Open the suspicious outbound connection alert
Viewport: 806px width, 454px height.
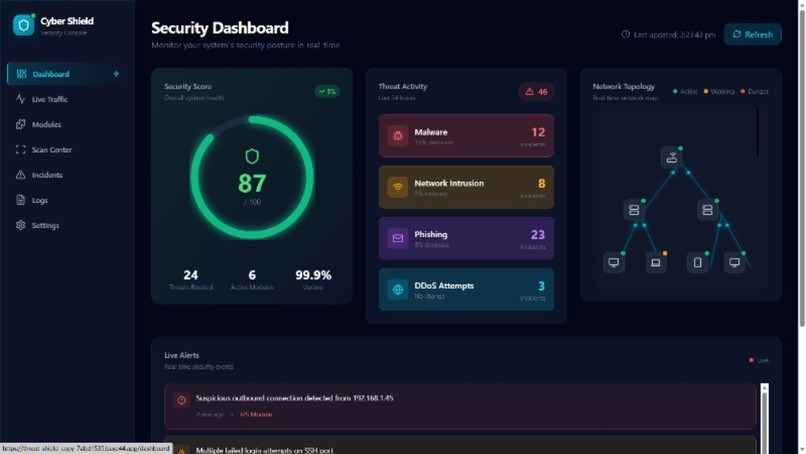click(460, 406)
